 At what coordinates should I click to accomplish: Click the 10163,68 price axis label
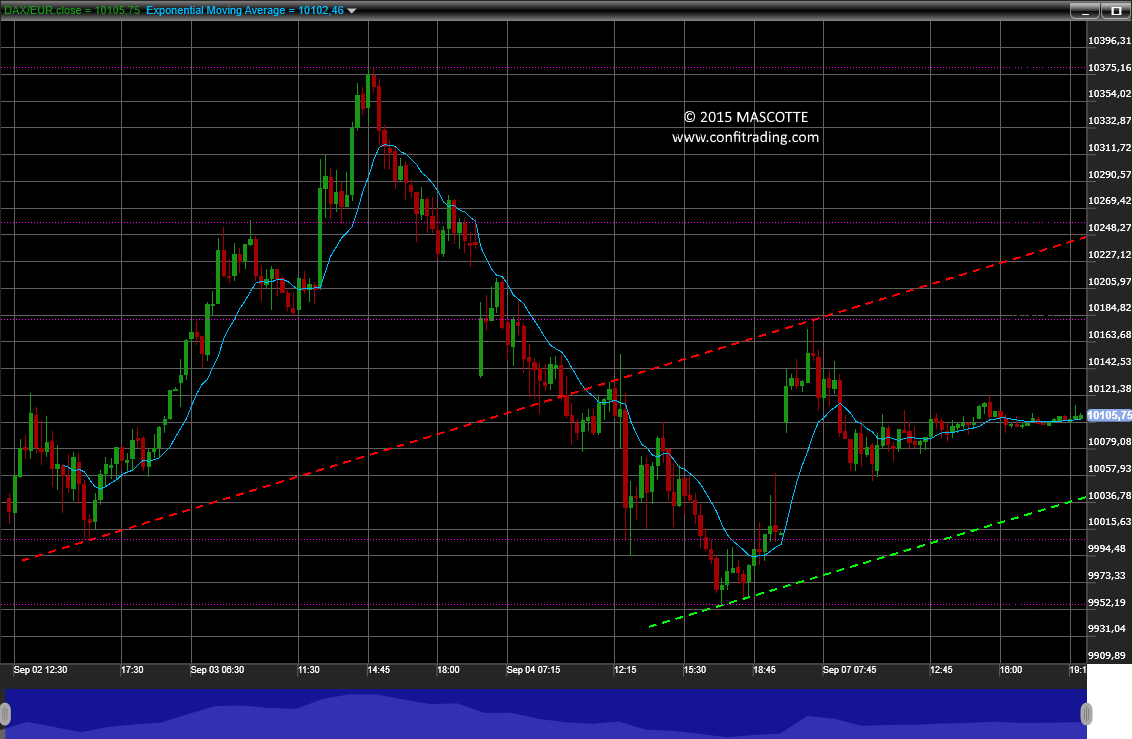pos(1109,334)
